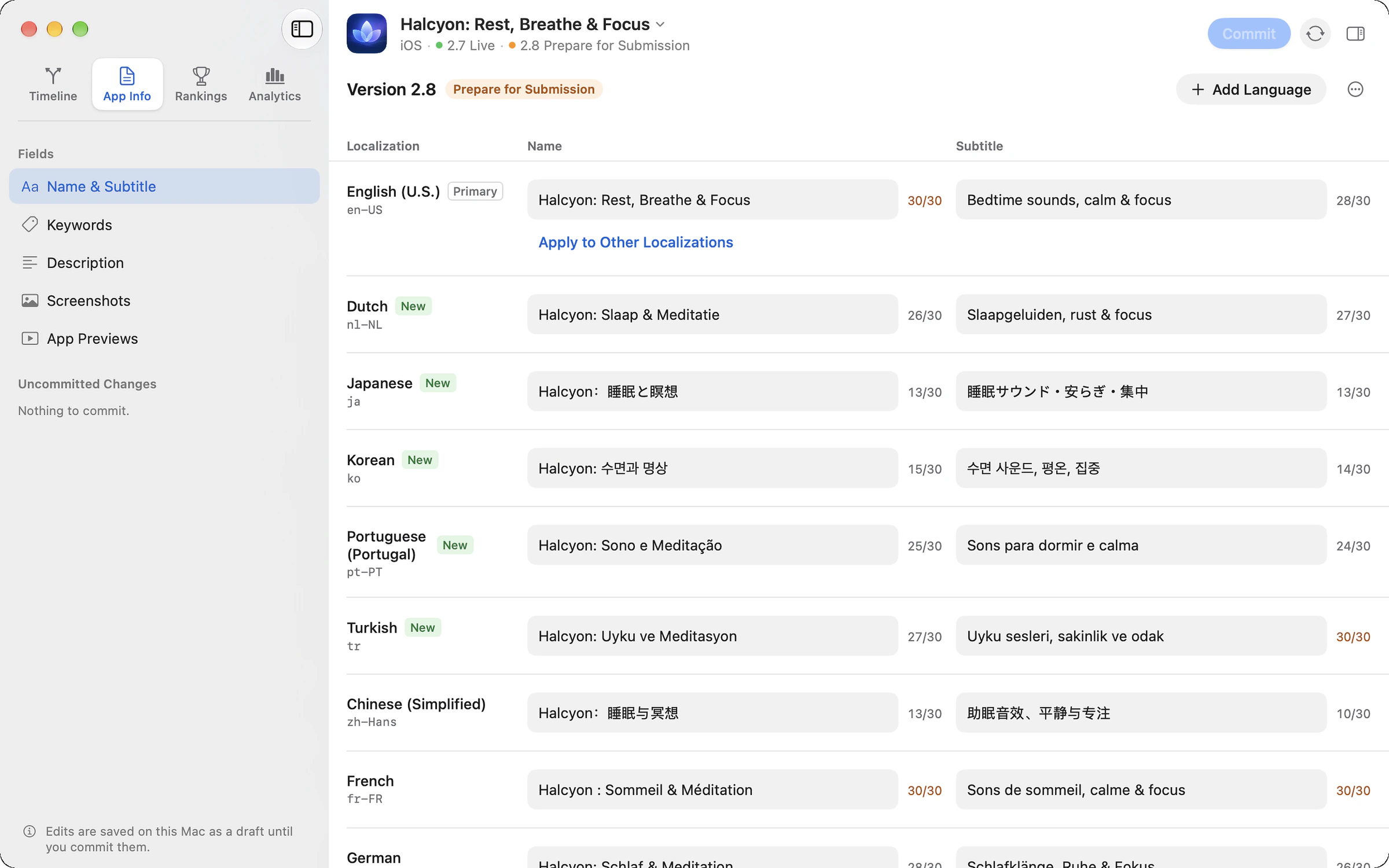The height and width of the screenshot is (868, 1389).
Task: Click the Subtitle column header
Action: click(x=979, y=146)
